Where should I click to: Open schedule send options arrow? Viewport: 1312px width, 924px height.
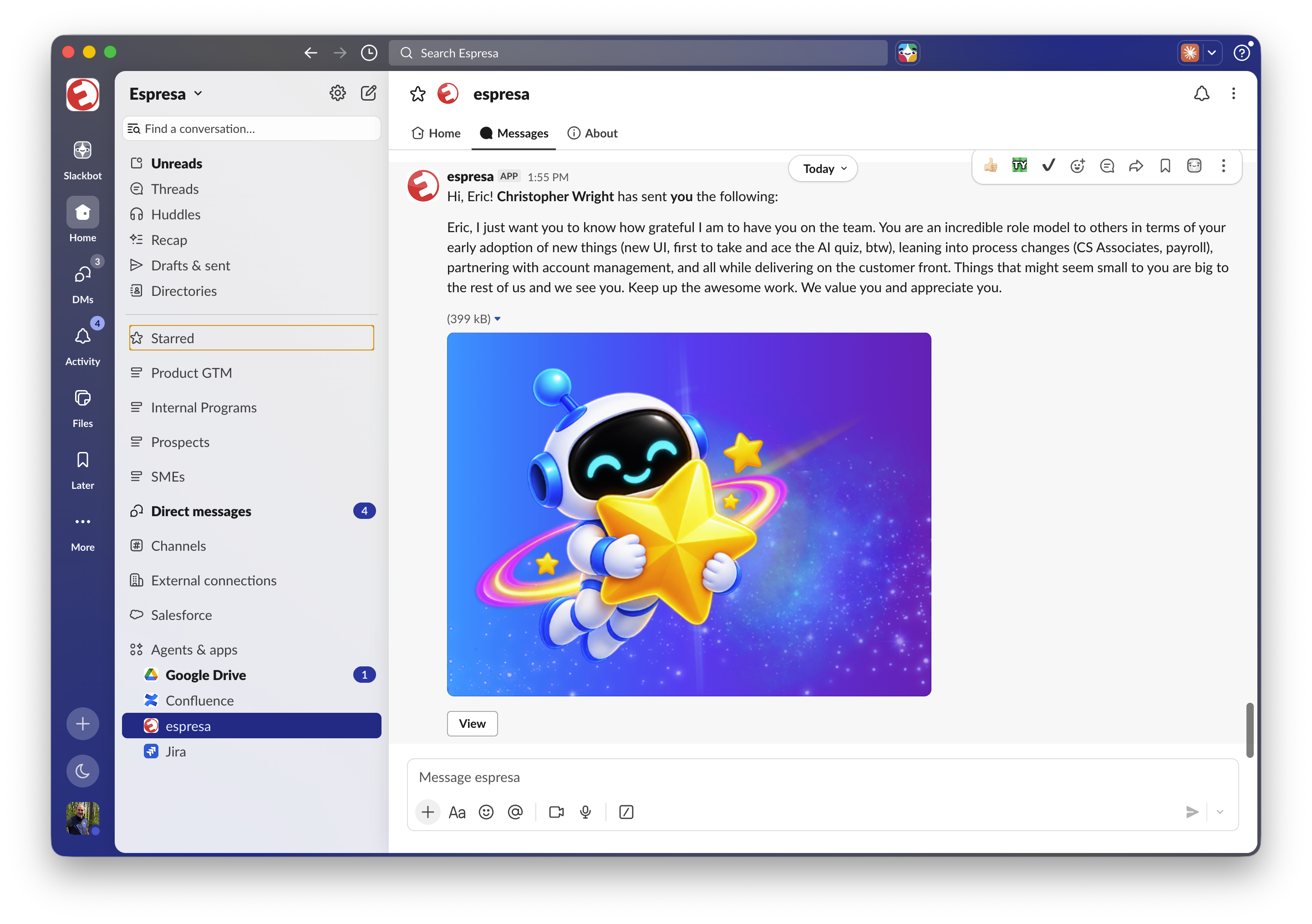[x=1220, y=812]
